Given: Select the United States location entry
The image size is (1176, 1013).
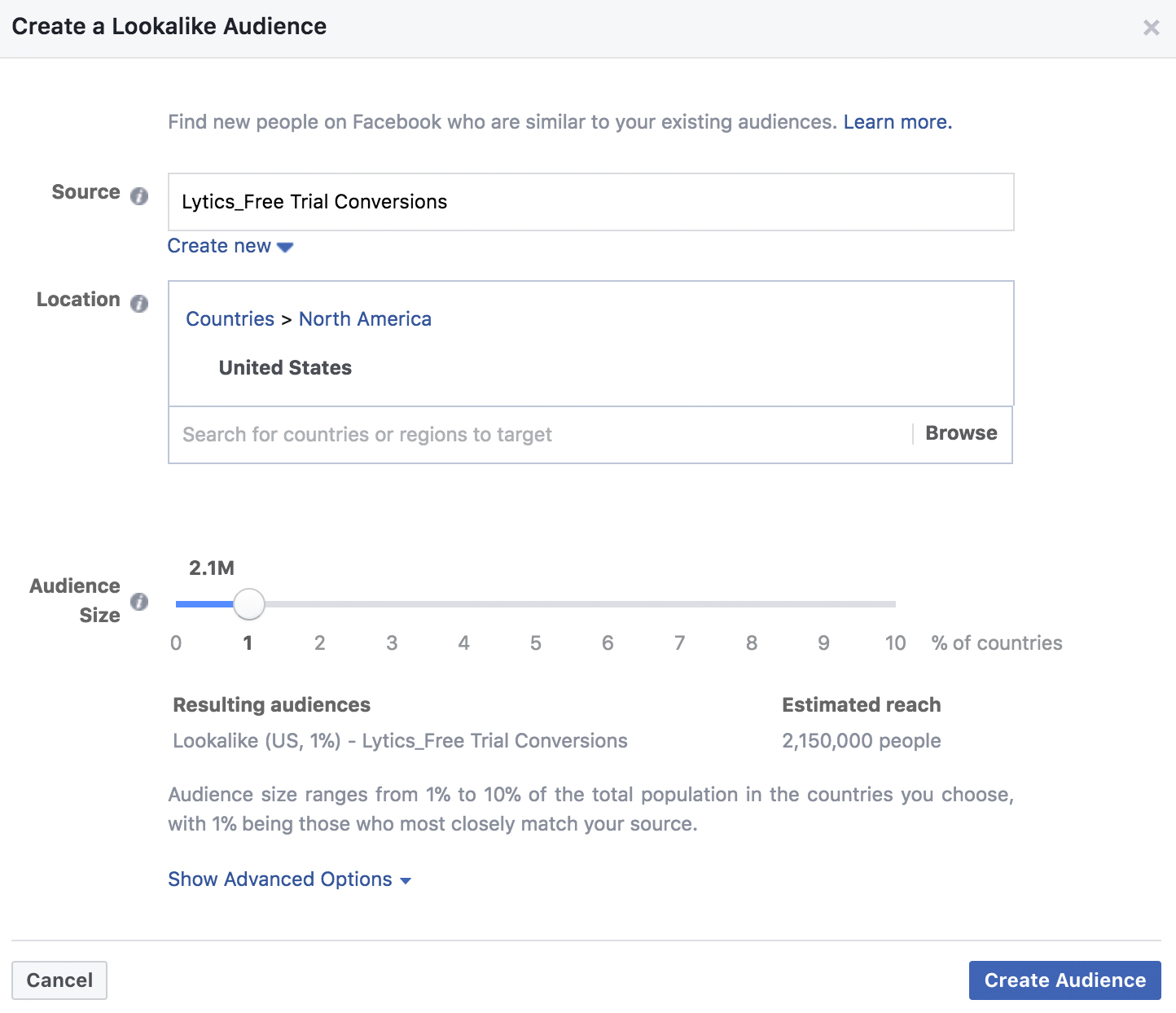Looking at the screenshot, I should pyautogui.click(x=285, y=368).
